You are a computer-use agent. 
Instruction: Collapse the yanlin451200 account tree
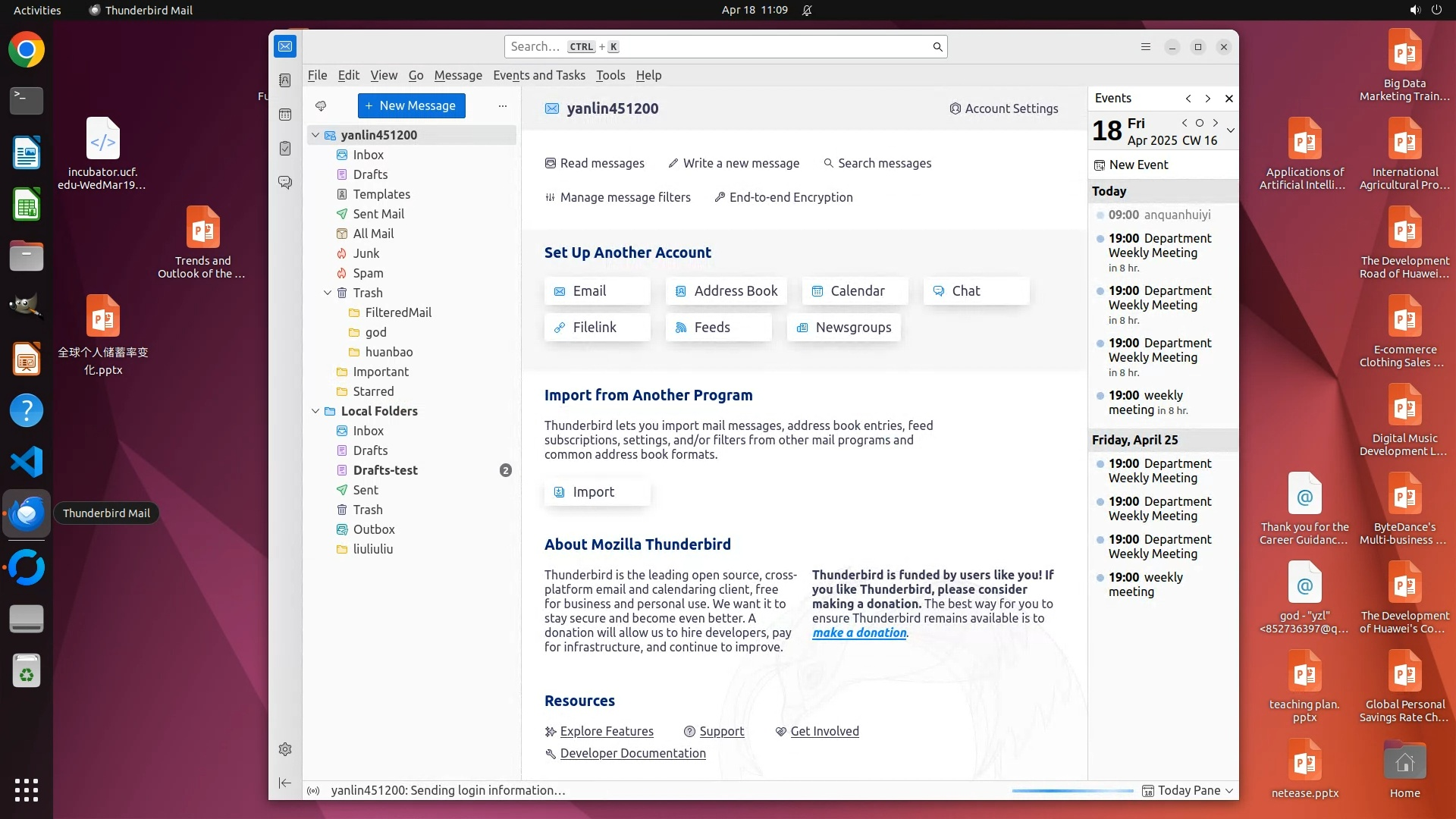315,135
